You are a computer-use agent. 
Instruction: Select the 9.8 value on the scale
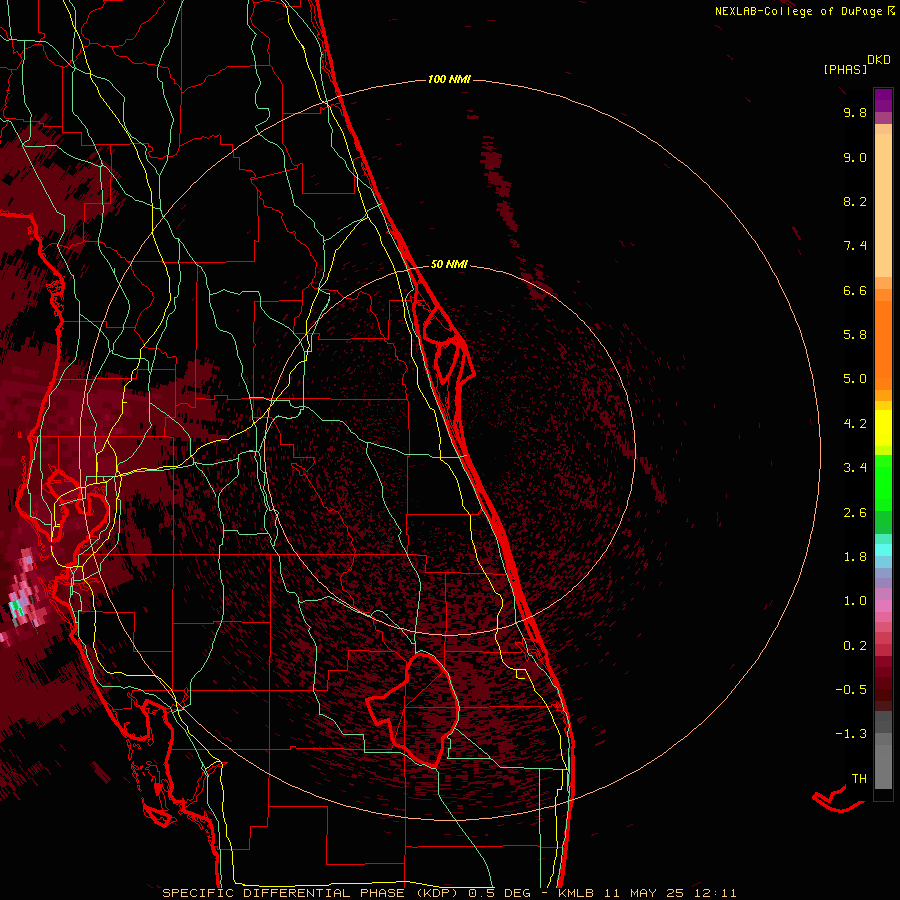tap(855, 112)
